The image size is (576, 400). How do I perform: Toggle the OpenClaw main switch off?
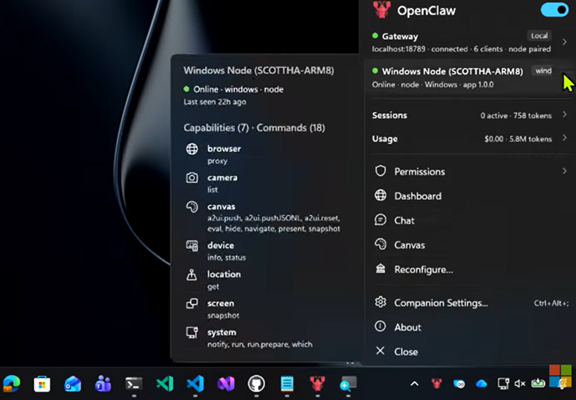point(555,10)
